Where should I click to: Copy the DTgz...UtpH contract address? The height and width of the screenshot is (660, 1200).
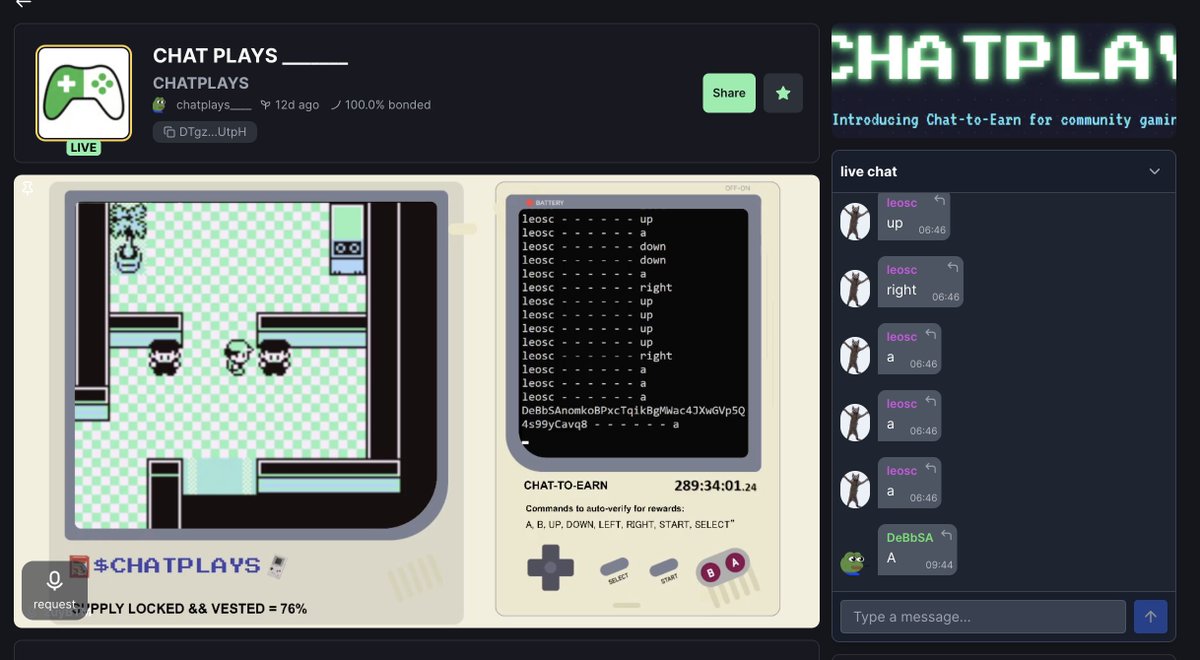(205, 132)
